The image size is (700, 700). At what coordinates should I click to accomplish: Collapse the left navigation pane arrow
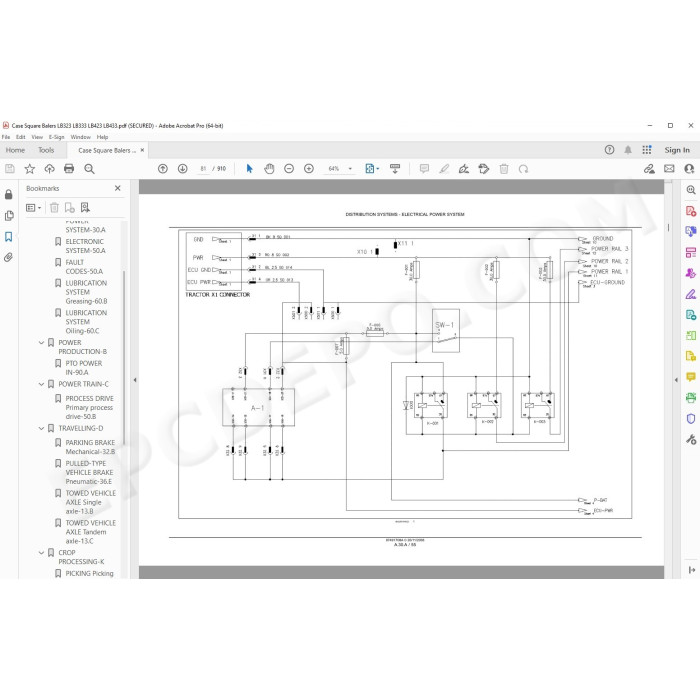(135, 380)
